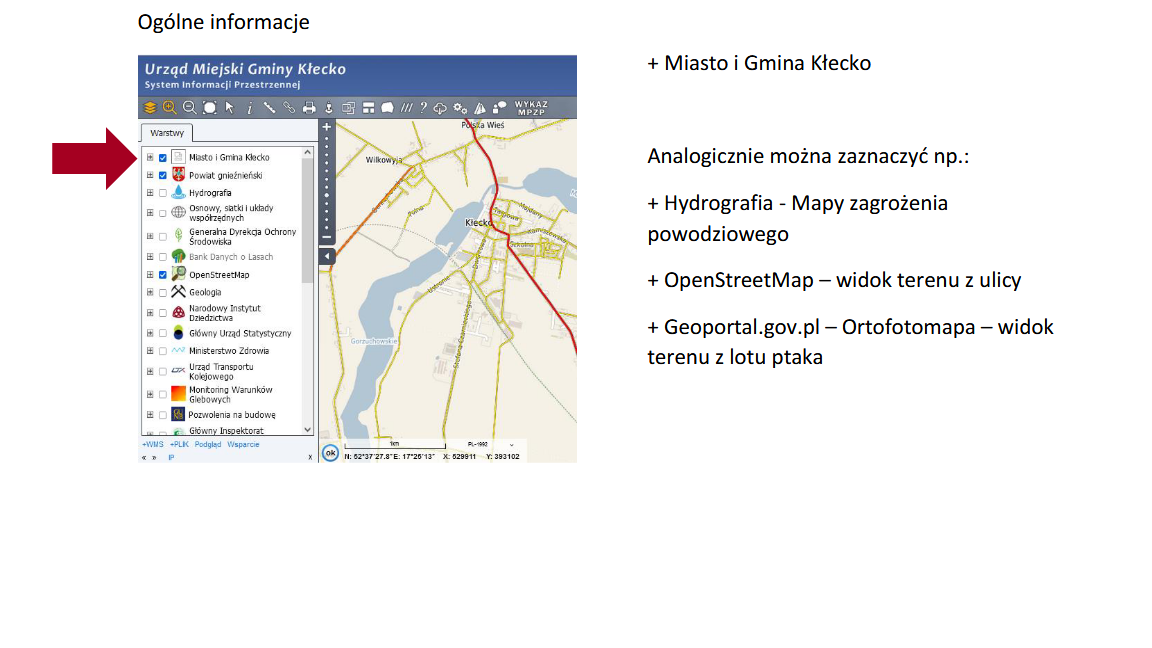The image size is (1152, 648).
Task: Enable Osnowy, siatki i układy współrzędnych checkbox
Action: 163,213
